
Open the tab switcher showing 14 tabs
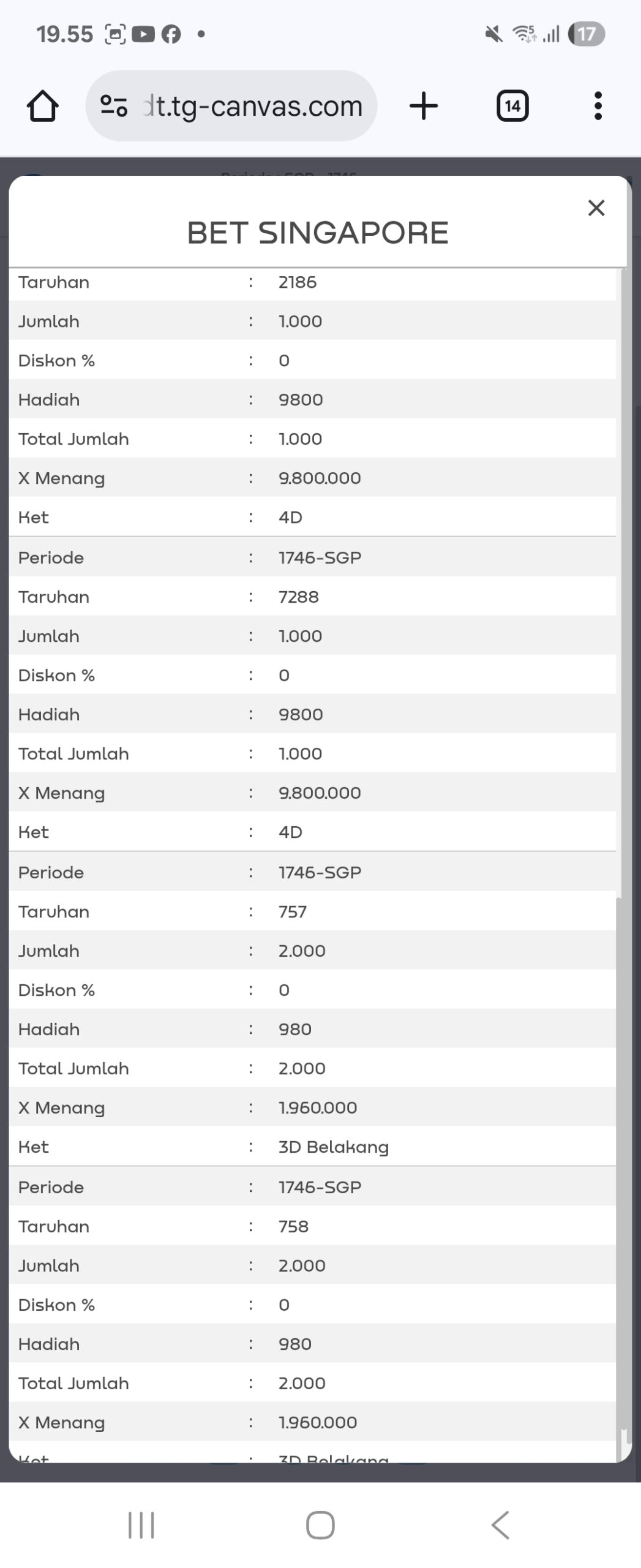coord(512,106)
